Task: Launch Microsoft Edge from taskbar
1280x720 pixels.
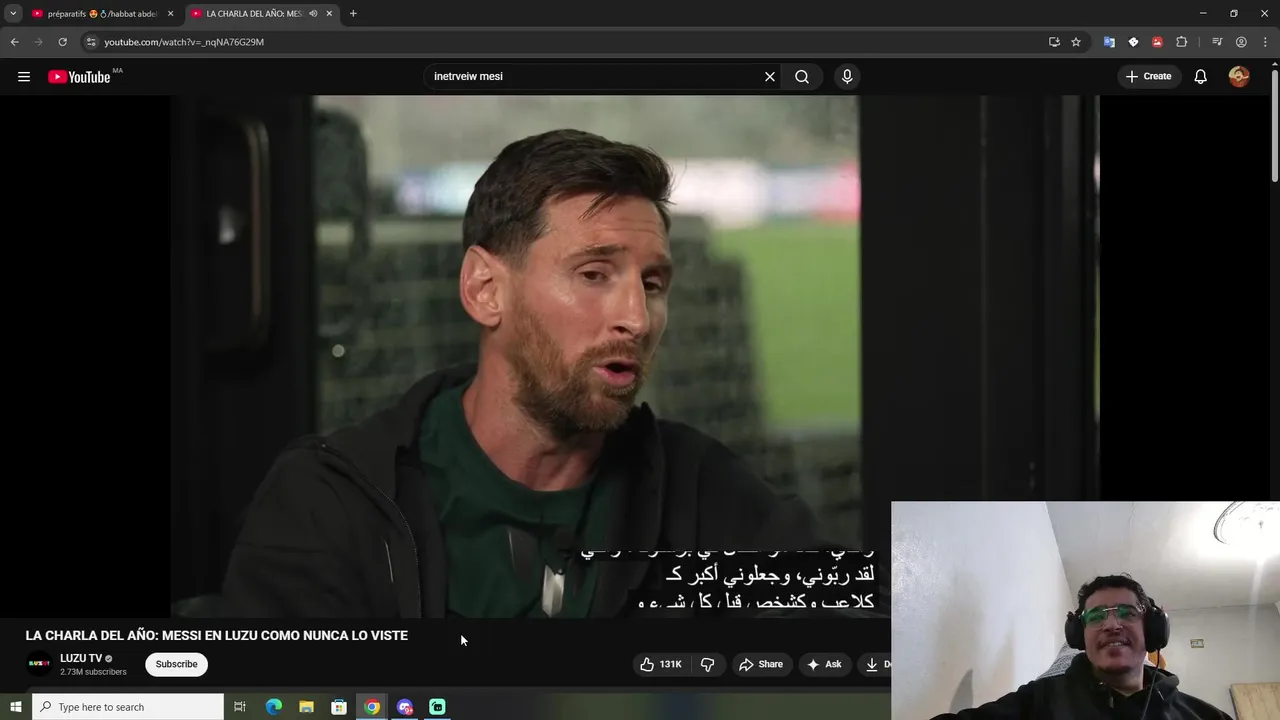Action: click(x=273, y=707)
